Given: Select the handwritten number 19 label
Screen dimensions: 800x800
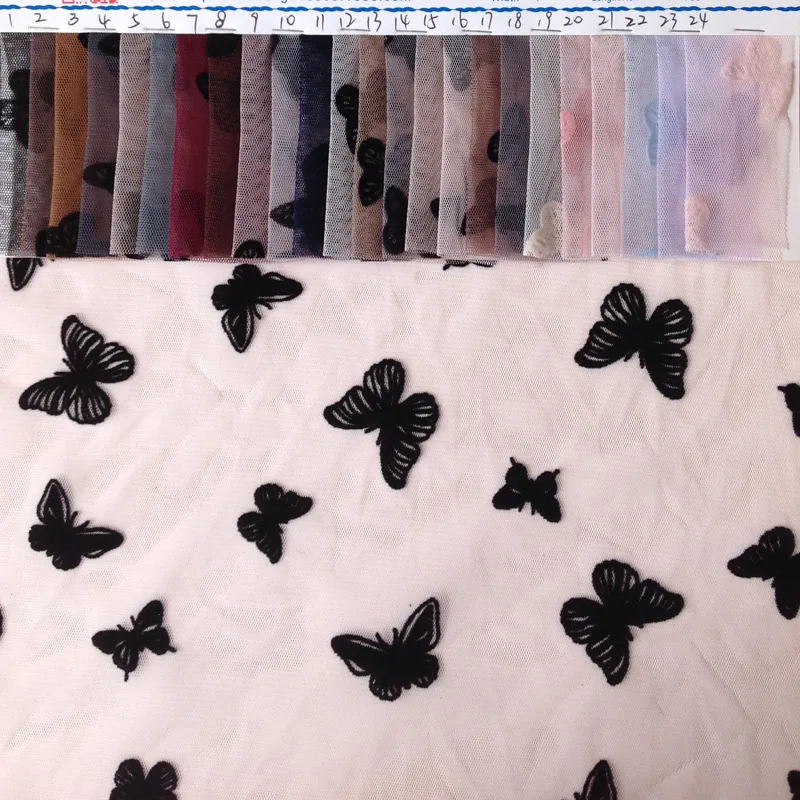Looking at the screenshot, I should (x=545, y=21).
